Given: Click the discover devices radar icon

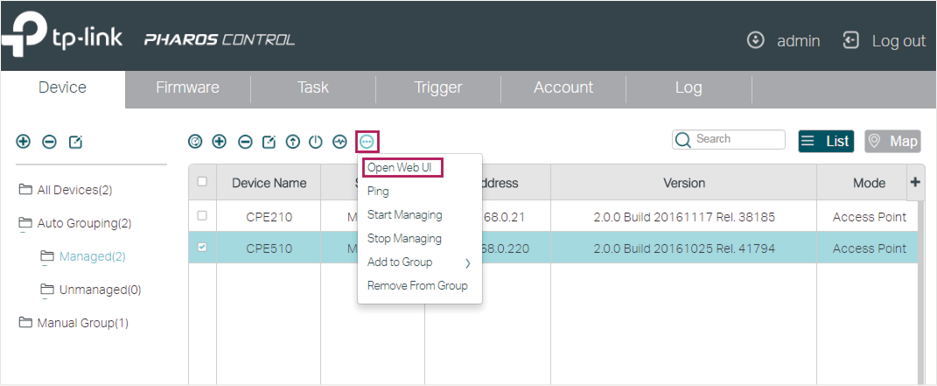Looking at the screenshot, I should [195, 142].
